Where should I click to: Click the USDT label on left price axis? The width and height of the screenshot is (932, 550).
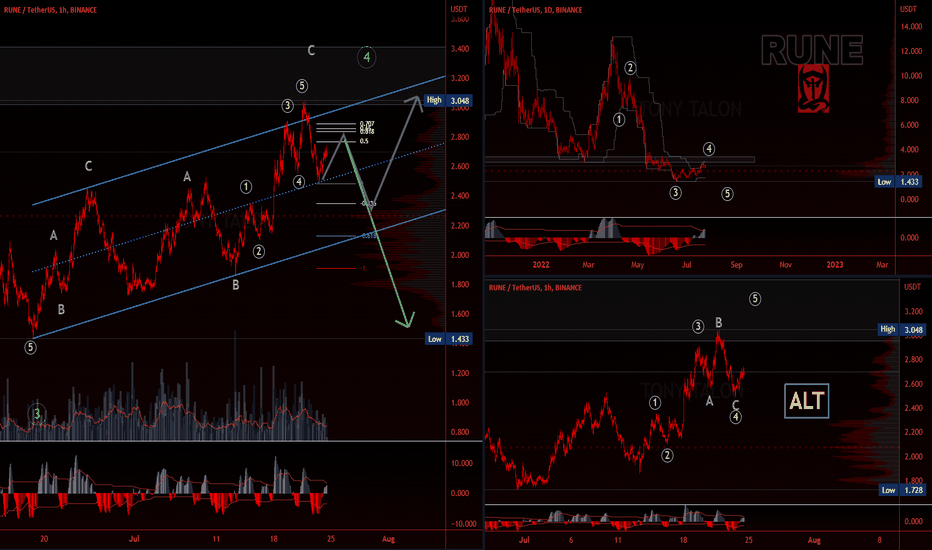tap(459, 10)
